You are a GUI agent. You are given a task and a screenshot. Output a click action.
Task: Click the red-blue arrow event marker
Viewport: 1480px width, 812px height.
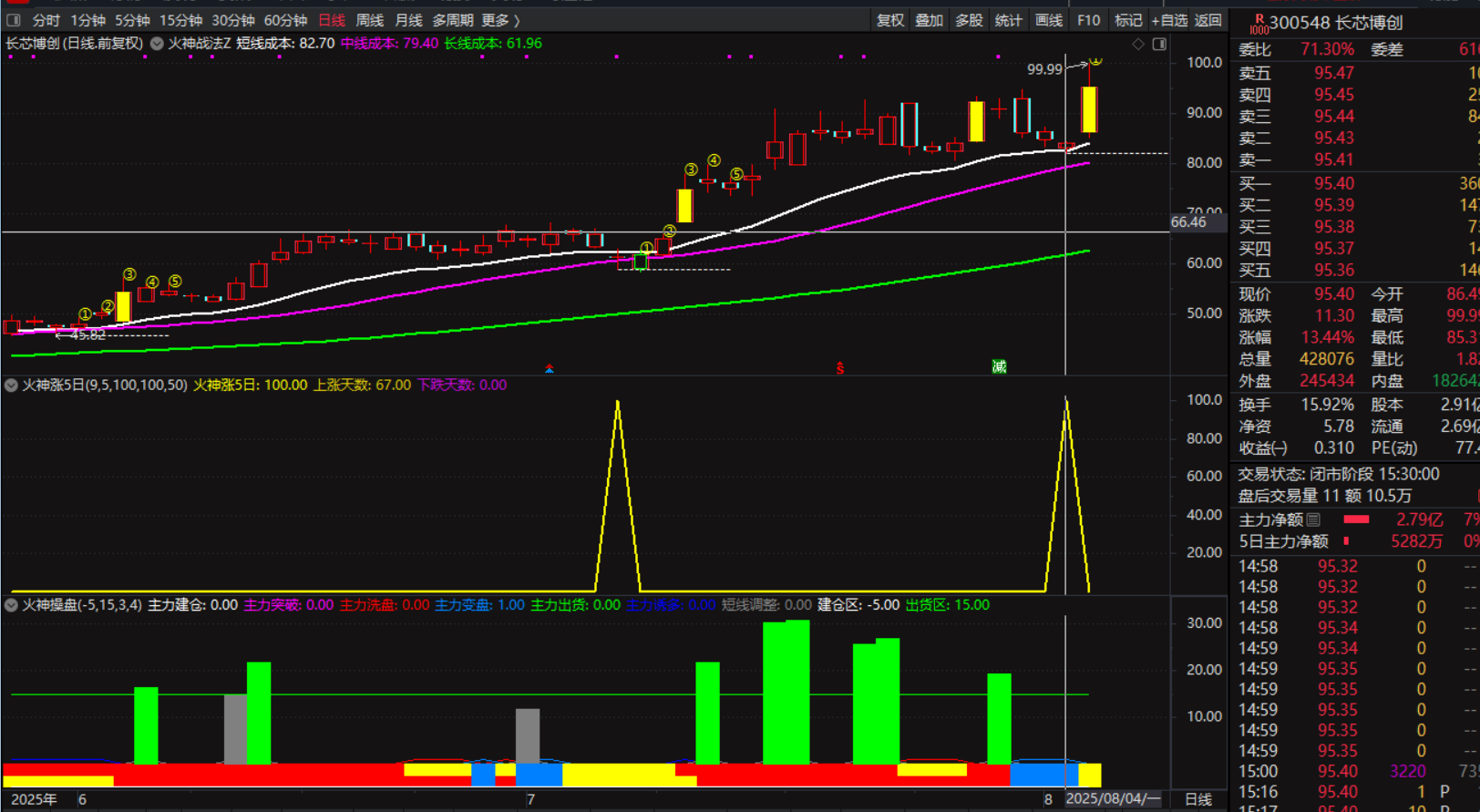(x=550, y=368)
